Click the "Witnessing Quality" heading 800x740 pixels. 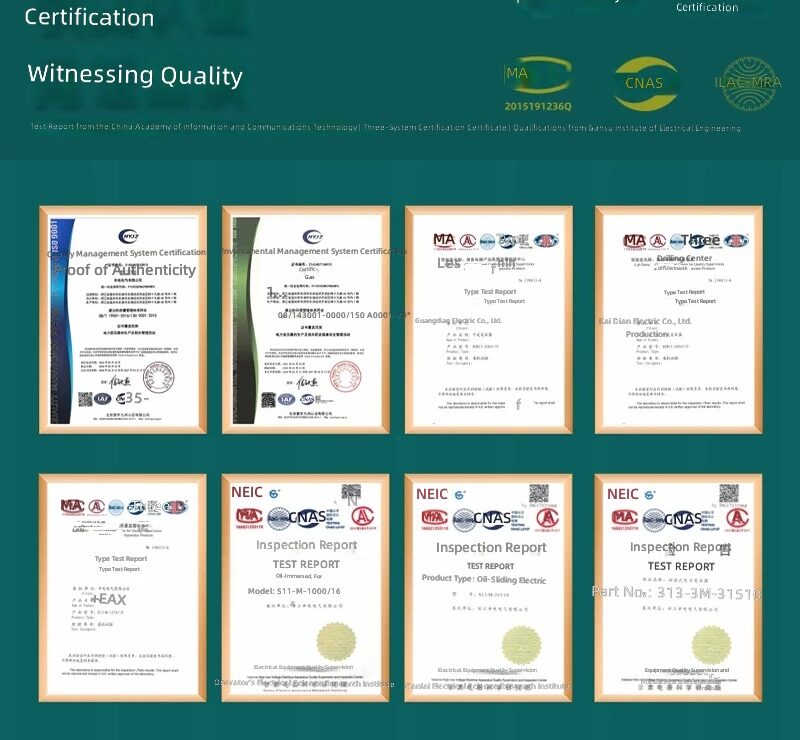(x=135, y=75)
